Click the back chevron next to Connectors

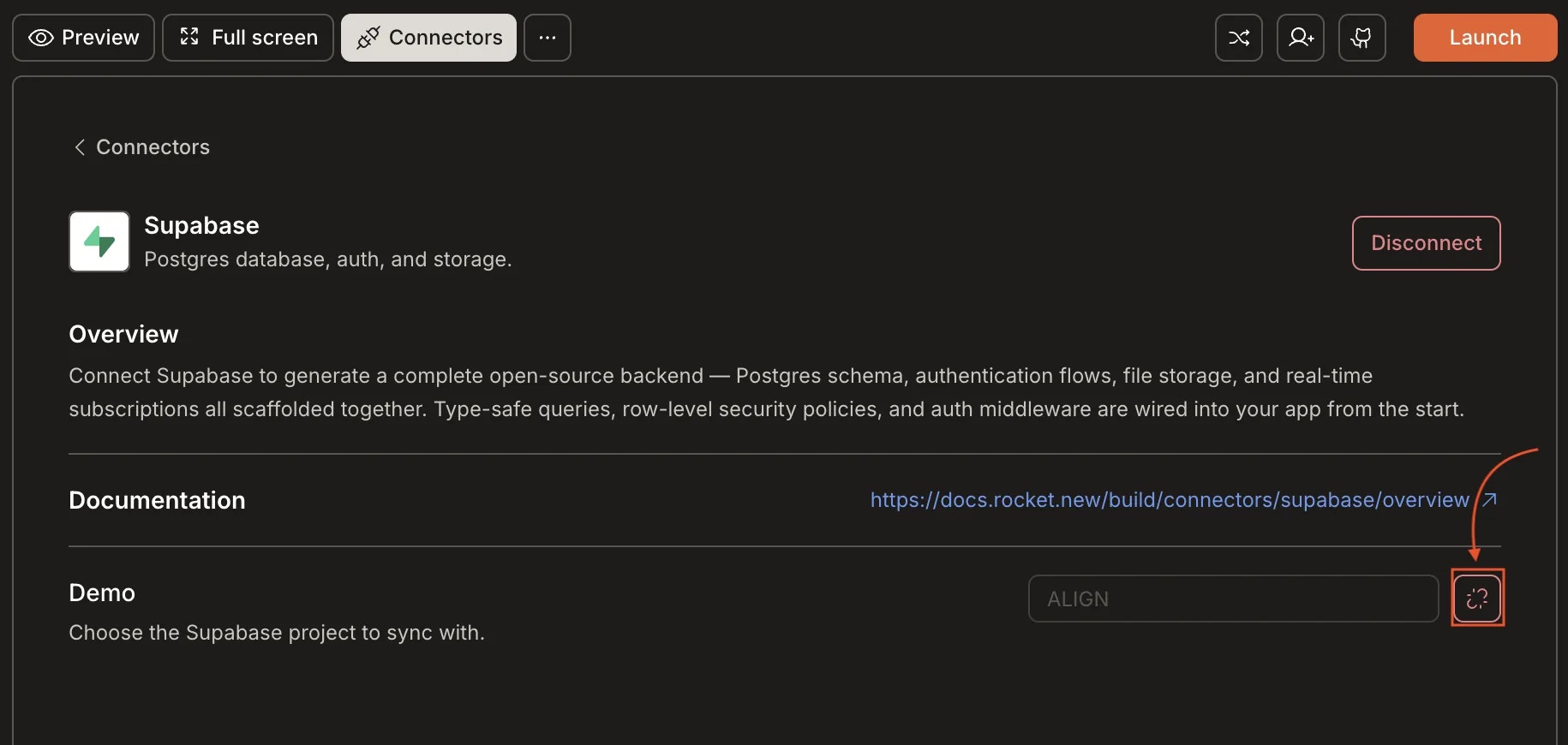[x=80, y=147]
